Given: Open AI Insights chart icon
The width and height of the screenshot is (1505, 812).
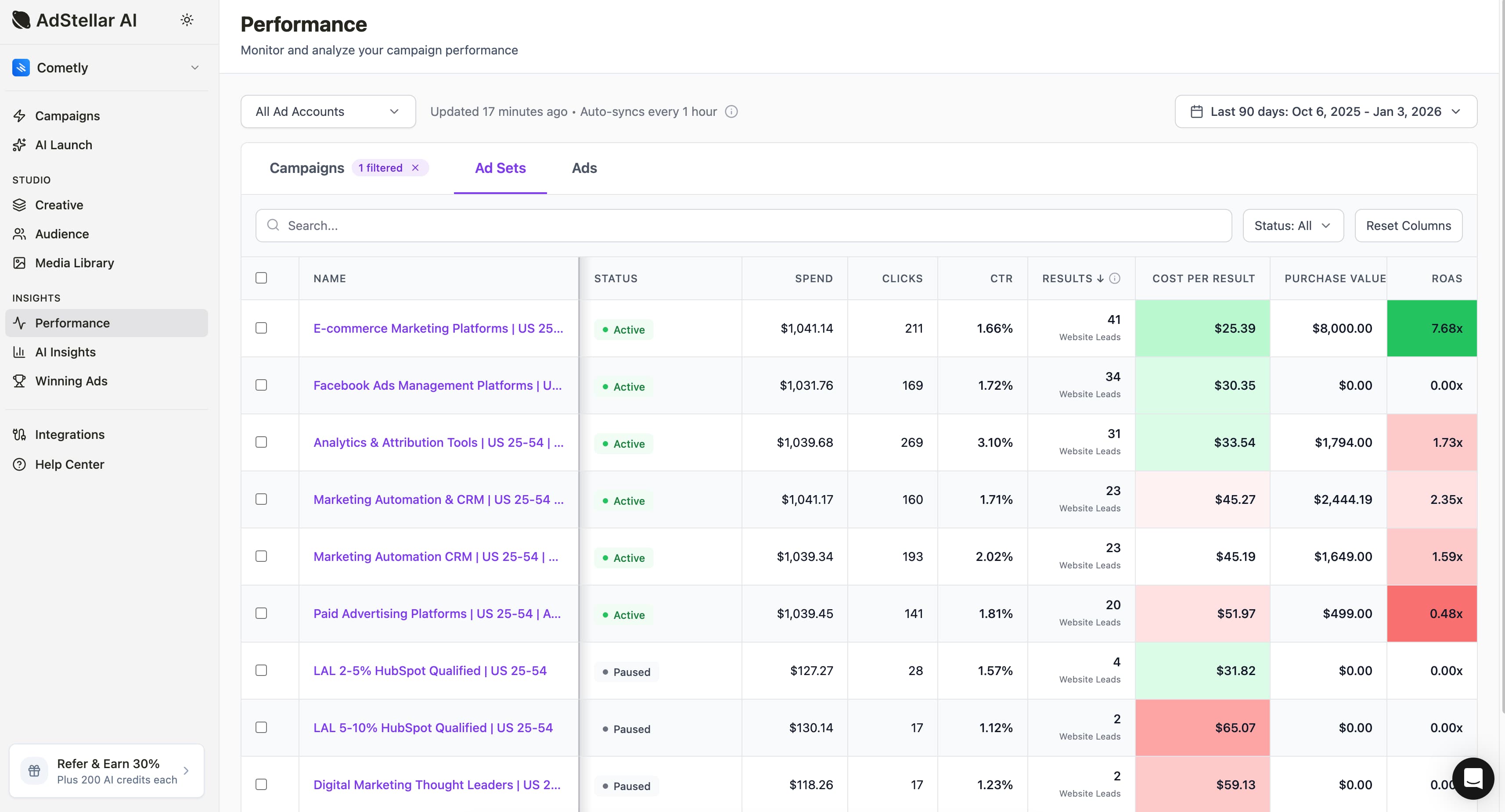Looking at the screenshot, I should pos(19,352).
